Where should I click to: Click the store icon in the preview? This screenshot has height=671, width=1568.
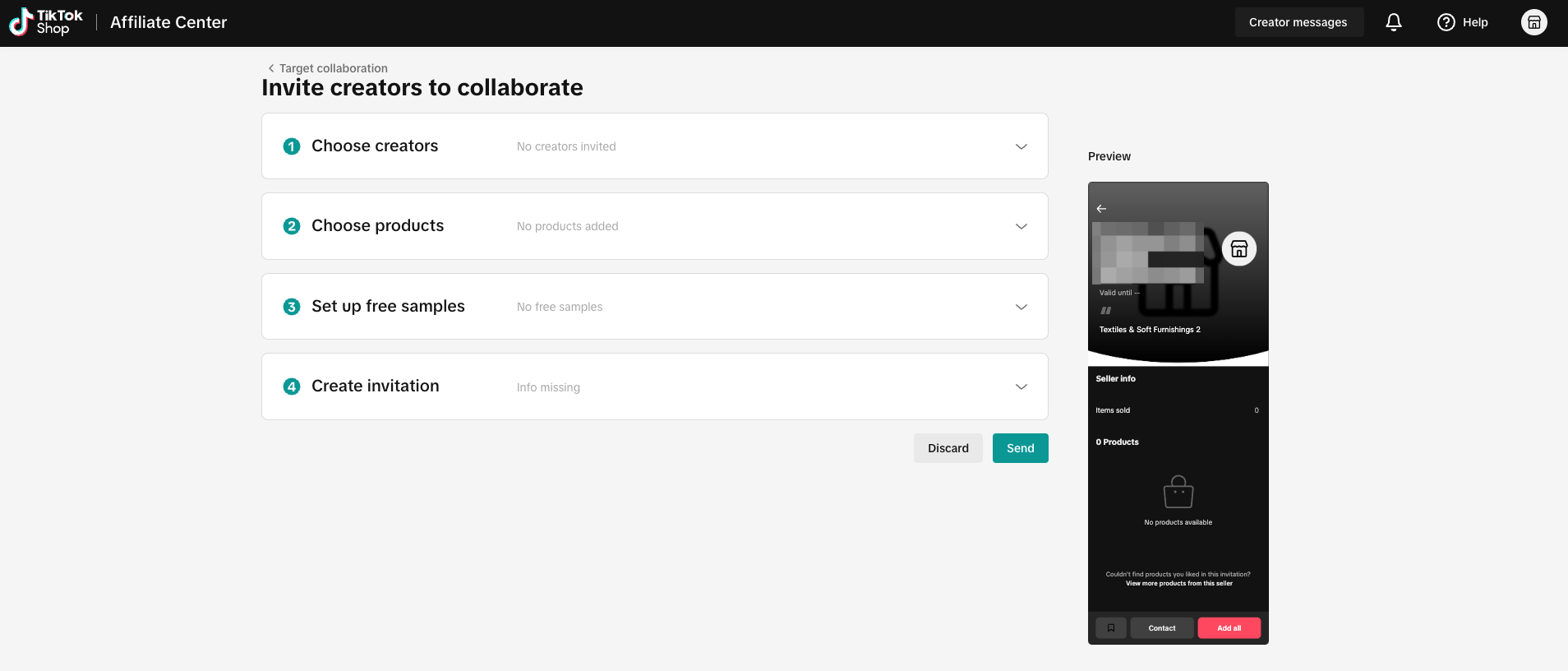1239,249
